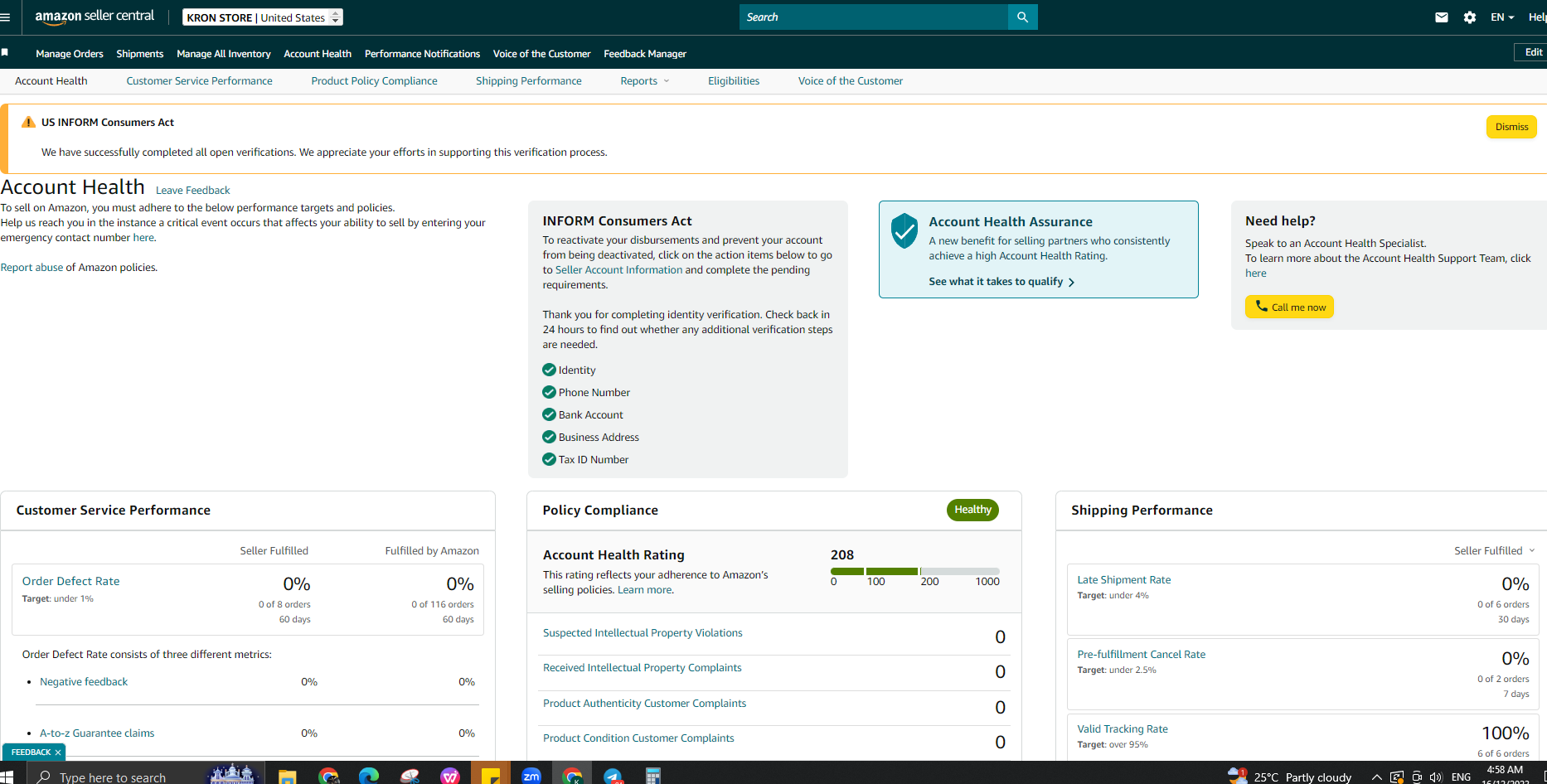Open Product Condition Customer Complaints
The image size is (1547, 784).
(638, 738)
